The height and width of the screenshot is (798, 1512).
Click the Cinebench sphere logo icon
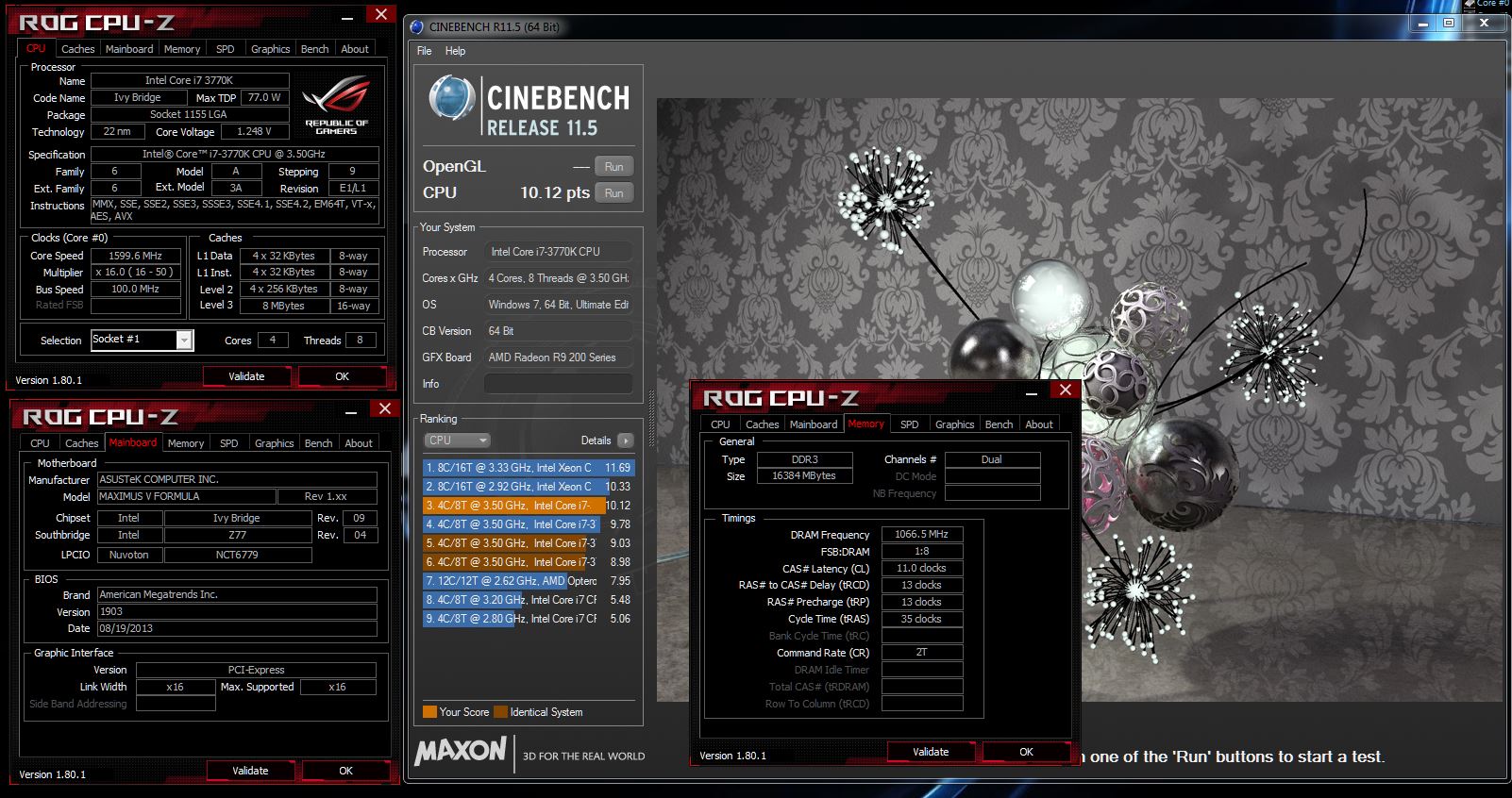coord(451,98)
